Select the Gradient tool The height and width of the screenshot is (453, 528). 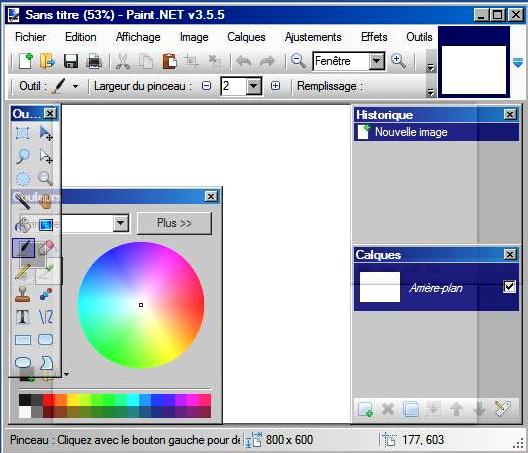coord(46,225)
